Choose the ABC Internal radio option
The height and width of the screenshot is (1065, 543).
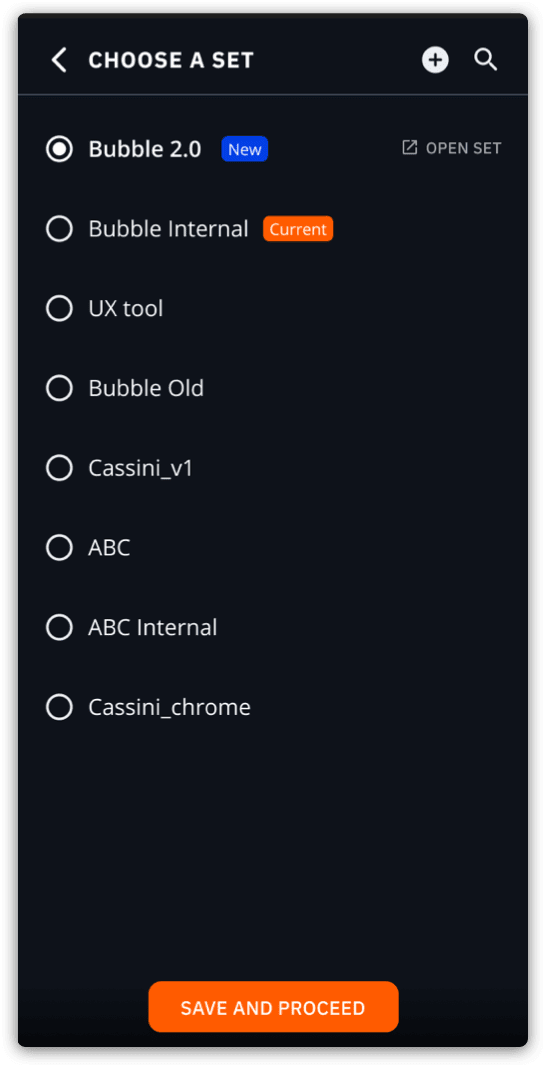point(59,628)
